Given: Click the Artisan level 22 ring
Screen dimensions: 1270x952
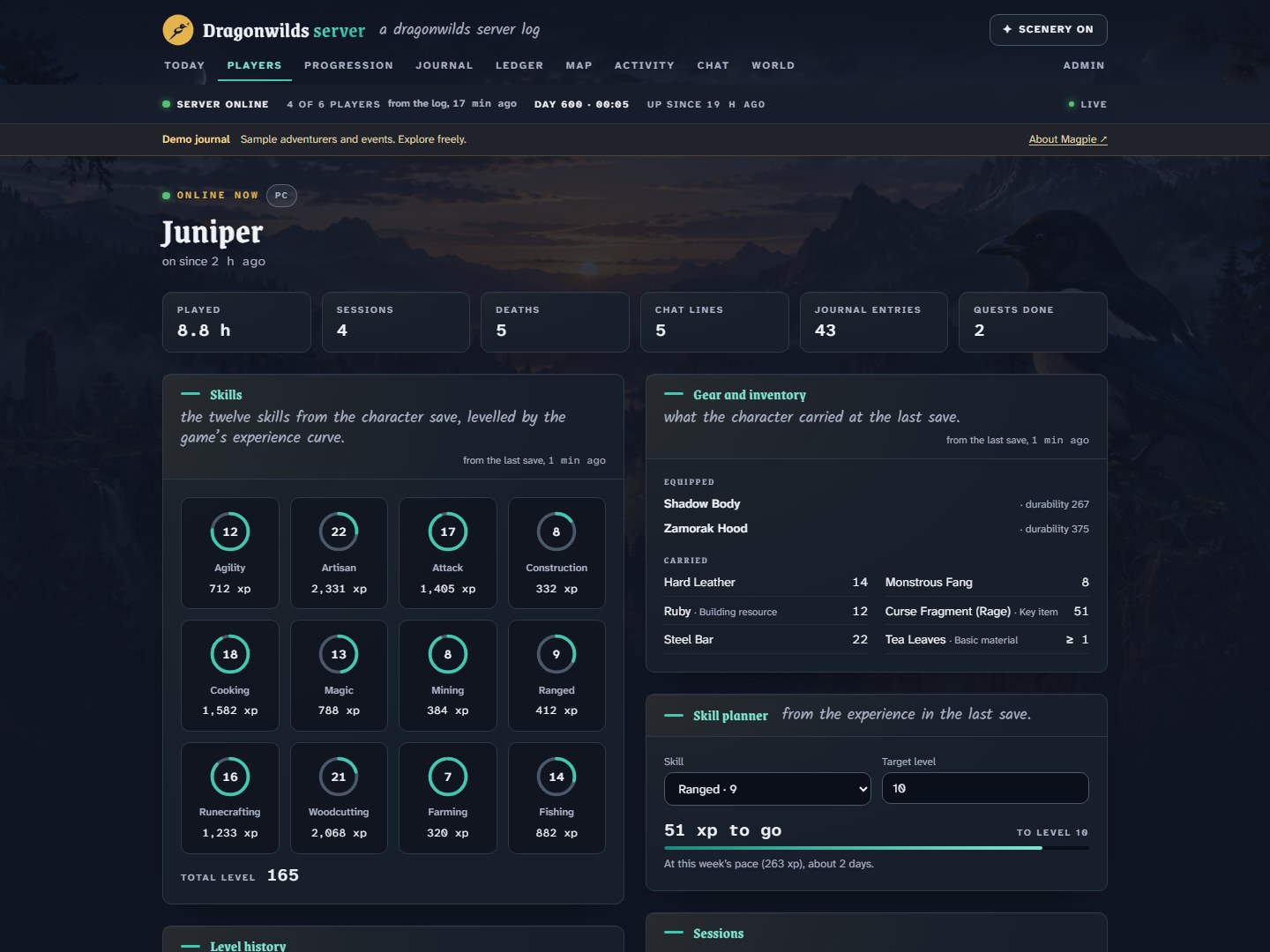Looking at the screenshot, I should pyautogui.click(x=339, y=532).
